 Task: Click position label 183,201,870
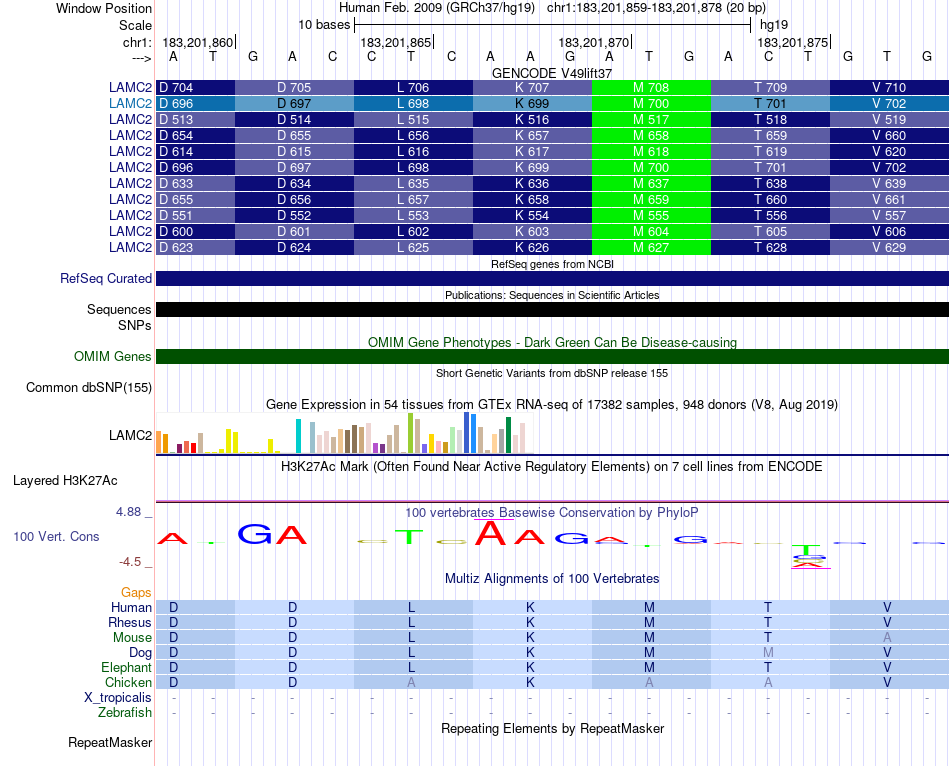pos(594,42)
